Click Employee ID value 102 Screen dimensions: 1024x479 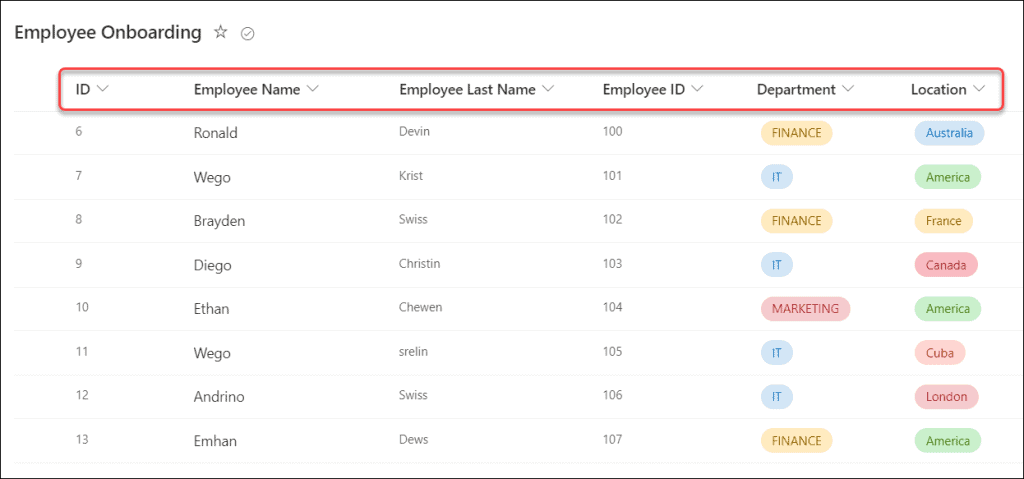[613, 219]
